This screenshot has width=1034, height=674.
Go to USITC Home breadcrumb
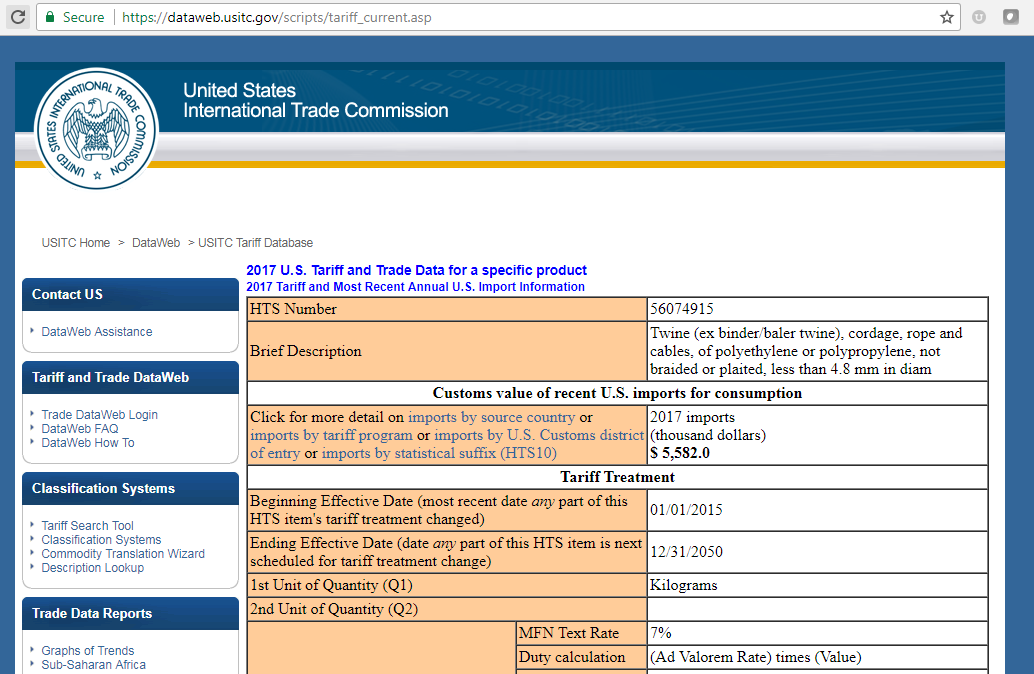pos(76,243)
